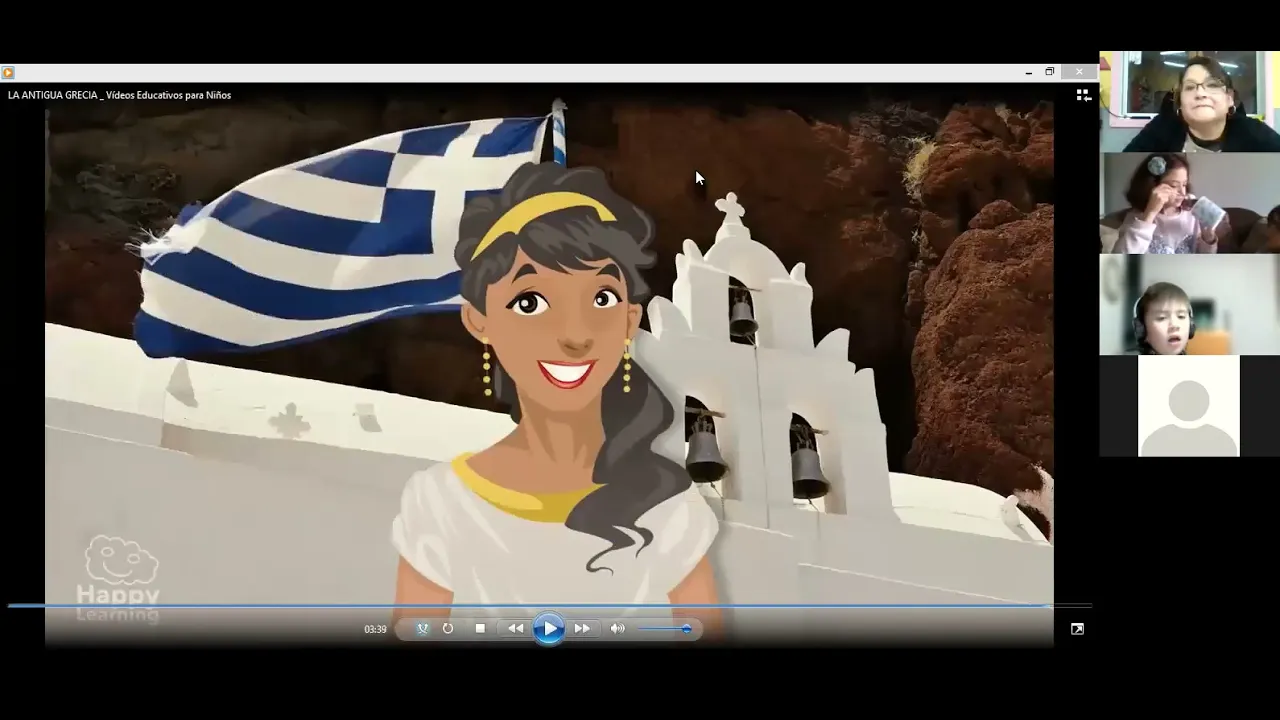The width and height of the screenshot is (1280, 720).
Task: Click the fast forward next button
Action: pos(582,629)
